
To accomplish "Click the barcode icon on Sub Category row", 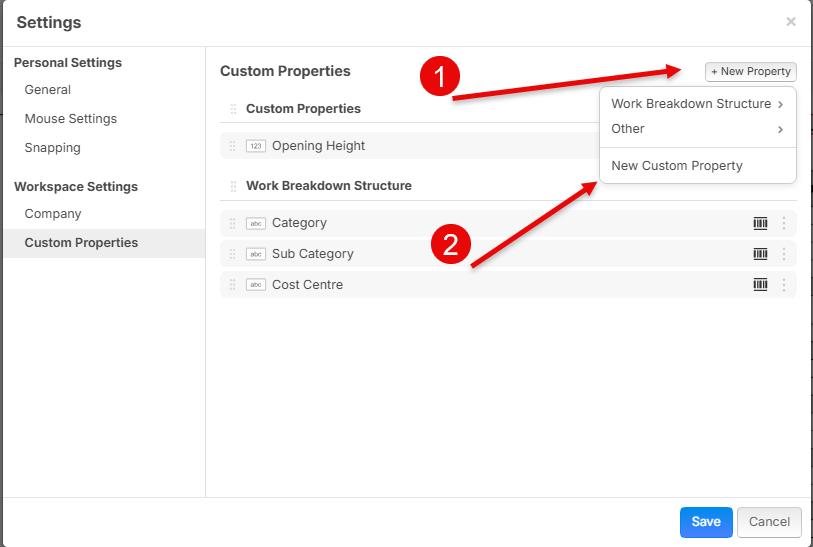I will (760, 254).
